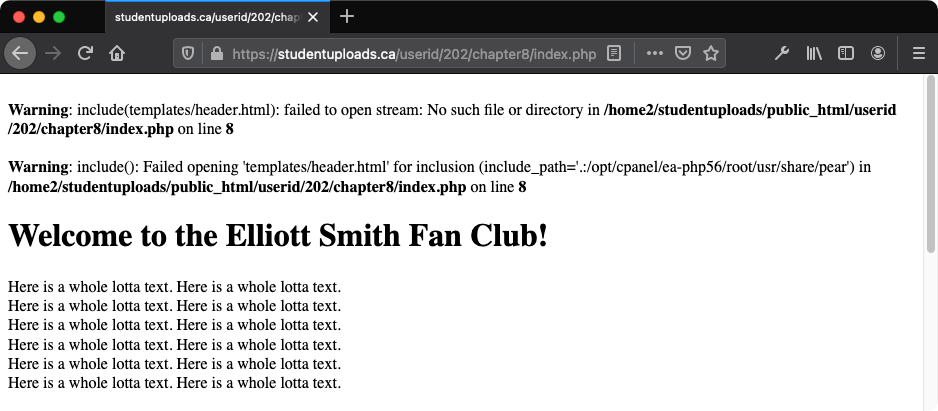The height and width of the screenshot is (411, 938).
Task: Select the studentuploads.ca tab
Action: tap(217, 17)
